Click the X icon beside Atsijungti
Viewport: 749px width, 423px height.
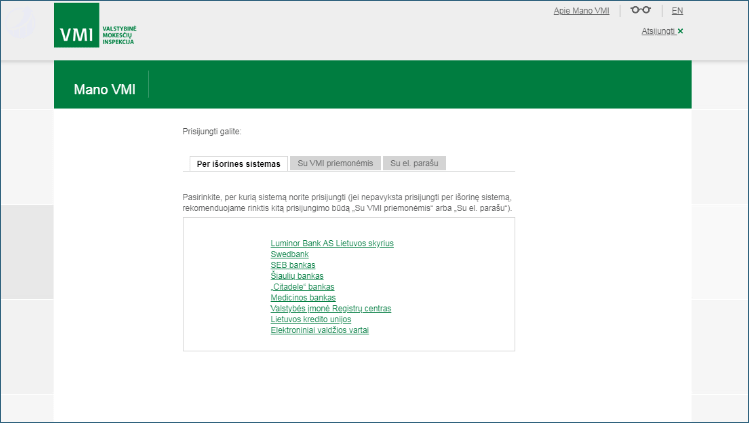pyautogui.click(x=680, y=31)
